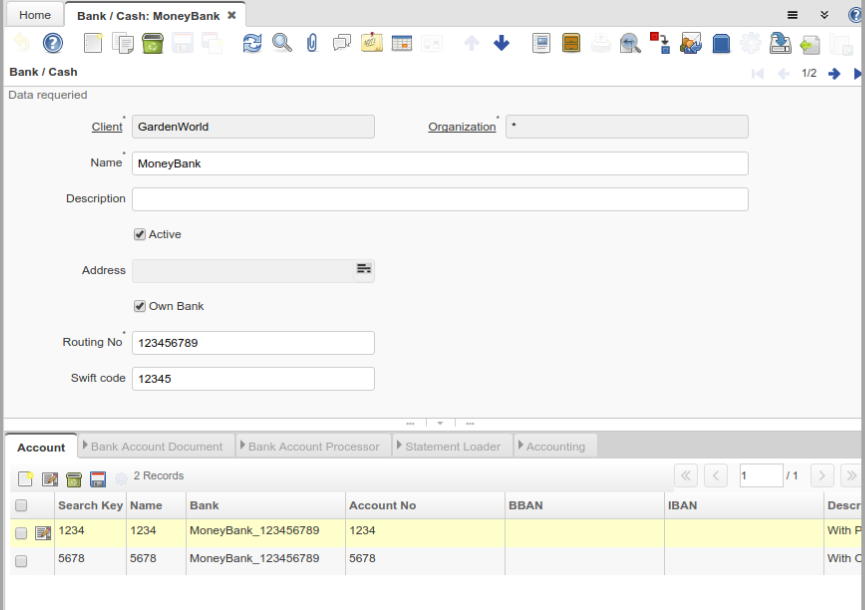This screenshot has height=610, width=865.
Task: Refresh the record with ReQuery icon
Action: click(252, 43)
